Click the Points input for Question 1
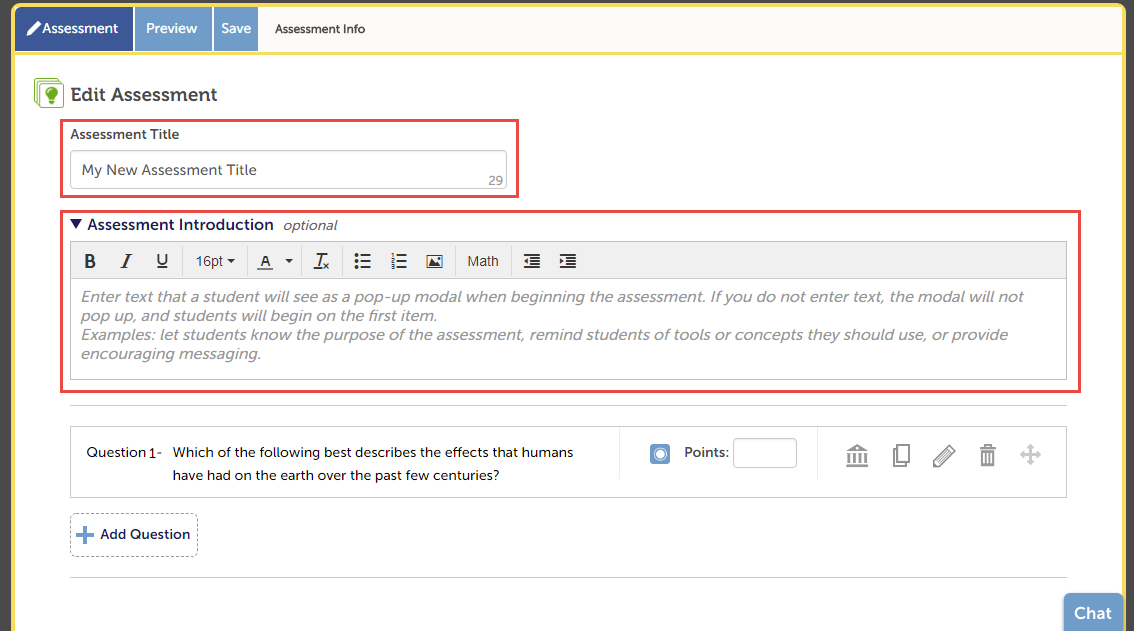Image resolution: width=1134 pixels, height=631 pixels. click(764, 453)
